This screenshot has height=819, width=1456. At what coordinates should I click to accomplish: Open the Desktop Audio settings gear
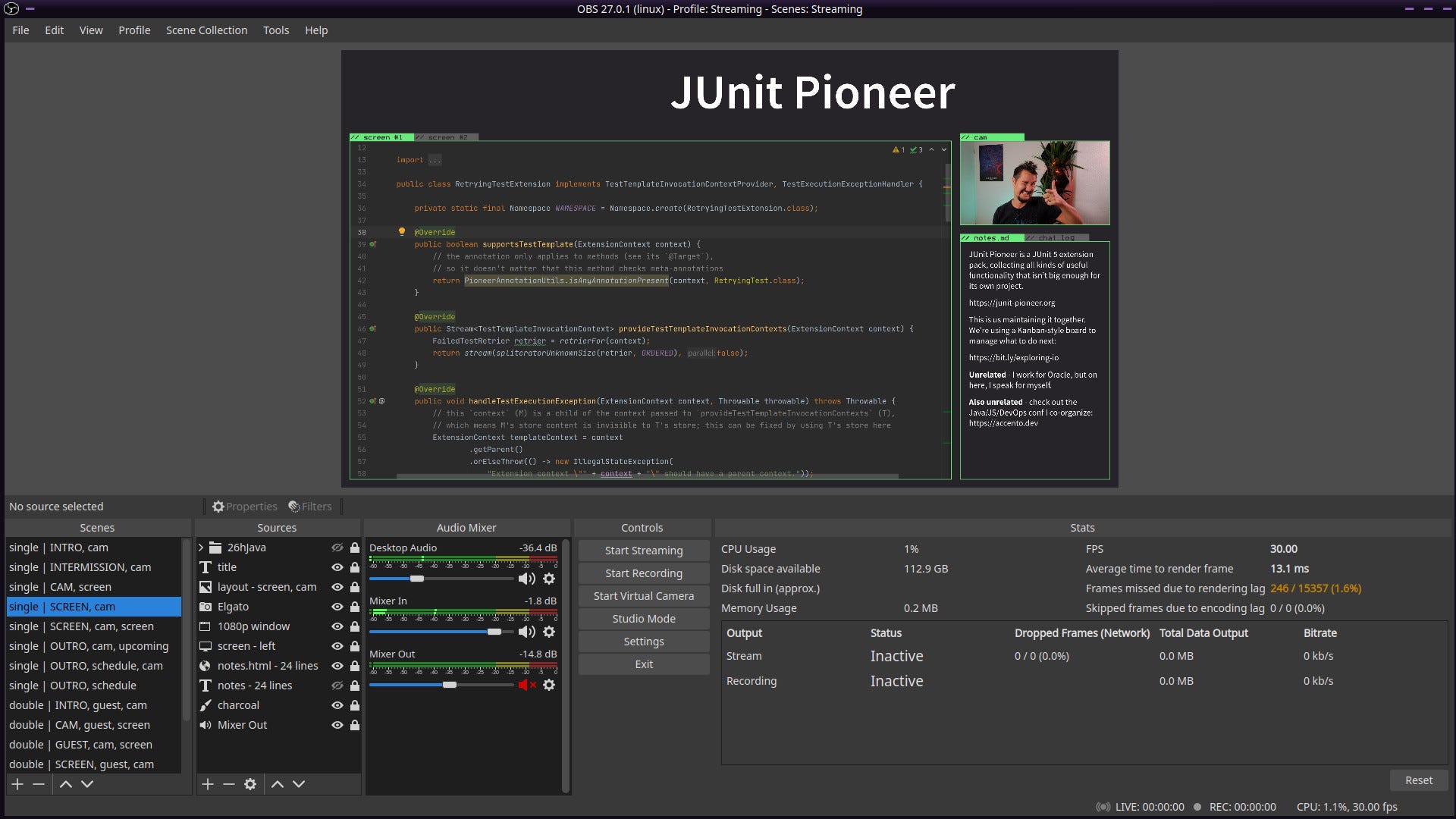pyautogui.click(x=549, y=579)
